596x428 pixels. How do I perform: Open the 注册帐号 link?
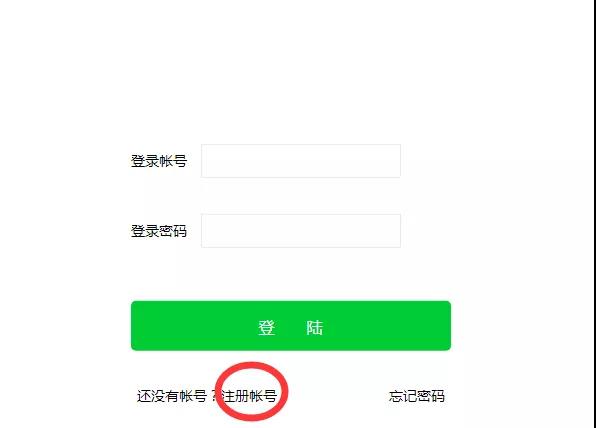[249, 396]
